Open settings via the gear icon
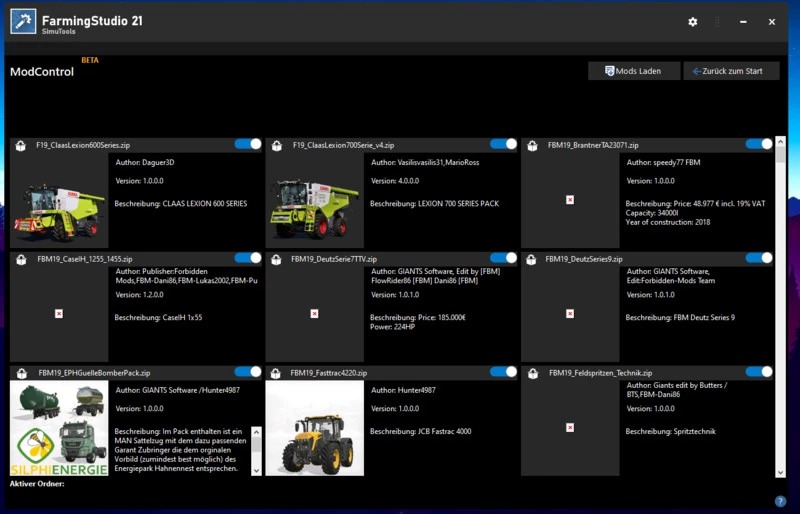Image resolution: width=800 pixels, height=514 pixels. (x=692, y=22)
